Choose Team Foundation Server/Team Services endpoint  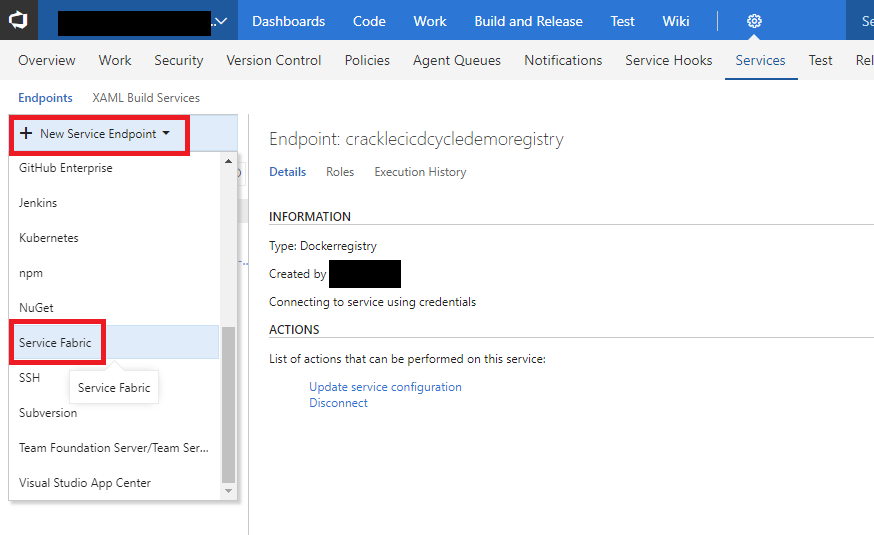(114, 448)
